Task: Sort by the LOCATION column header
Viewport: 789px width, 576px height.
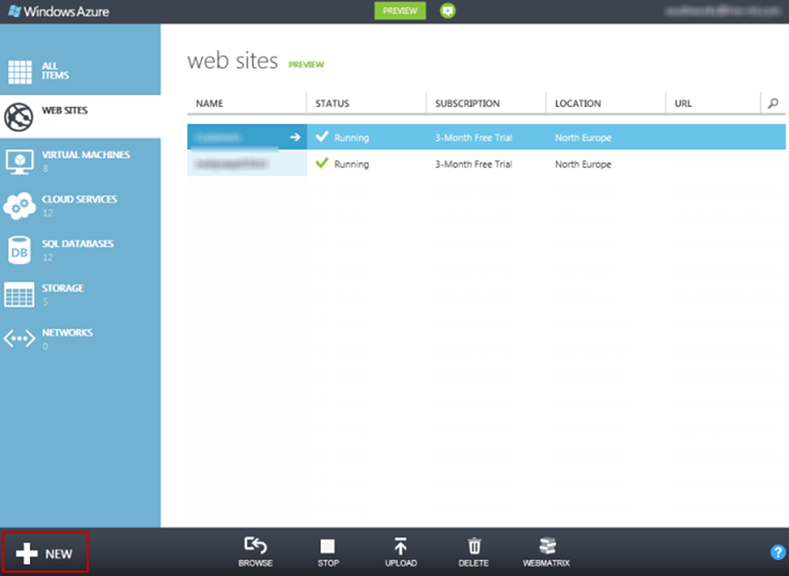Action: click(x=578, y=103)
